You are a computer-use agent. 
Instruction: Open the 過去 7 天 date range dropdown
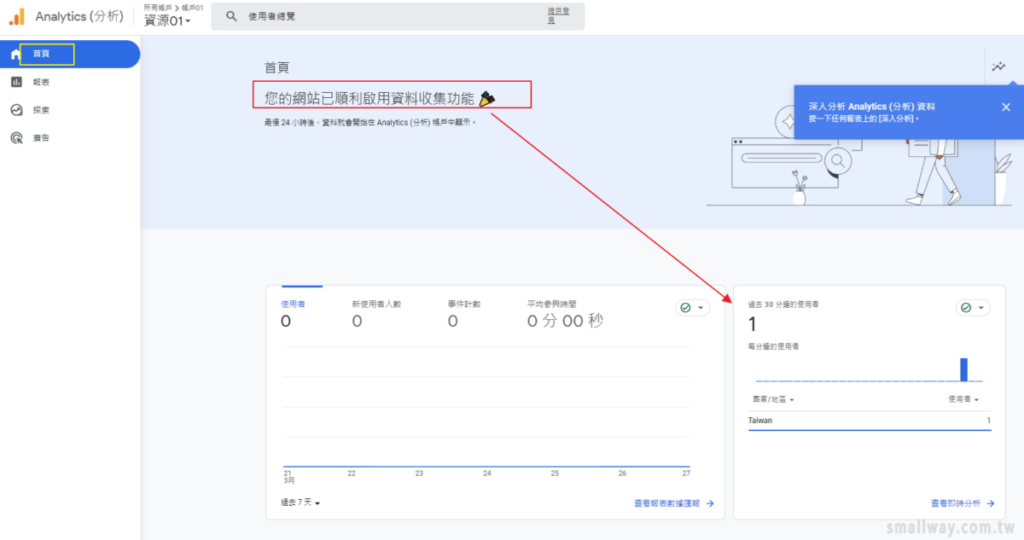[x=300, y=503]
